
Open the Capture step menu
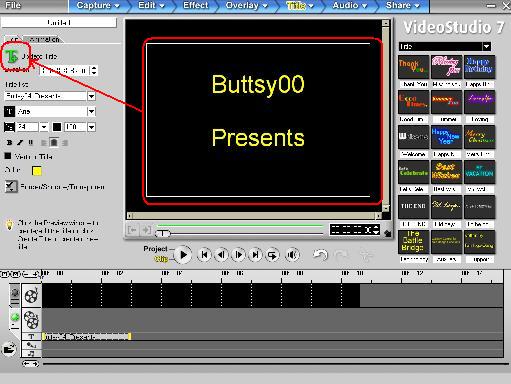97,6
